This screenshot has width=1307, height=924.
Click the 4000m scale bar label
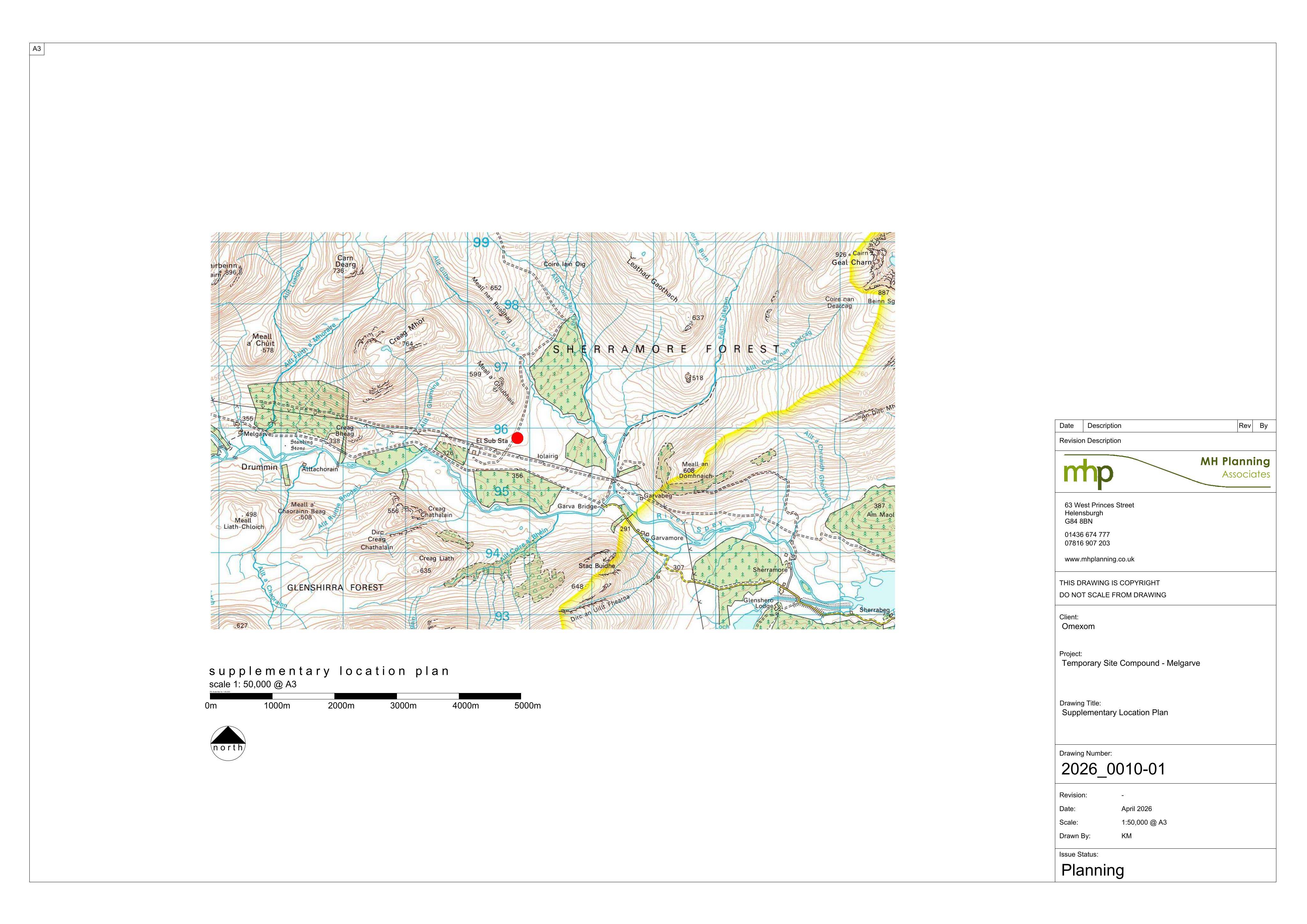pyautogui.click(x=466, y=706)
